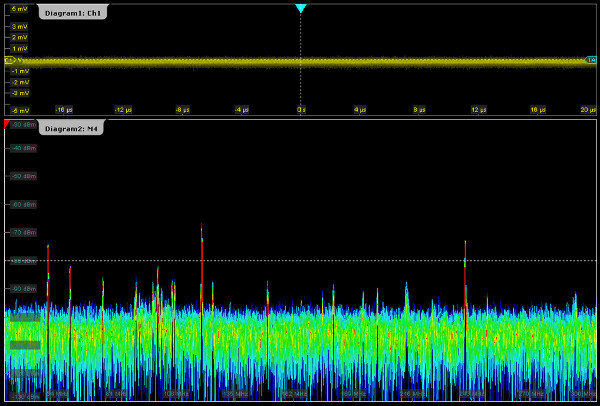Click the 162 MHz frequency axis label
The image size is (600, 406).
coord(295,394)
